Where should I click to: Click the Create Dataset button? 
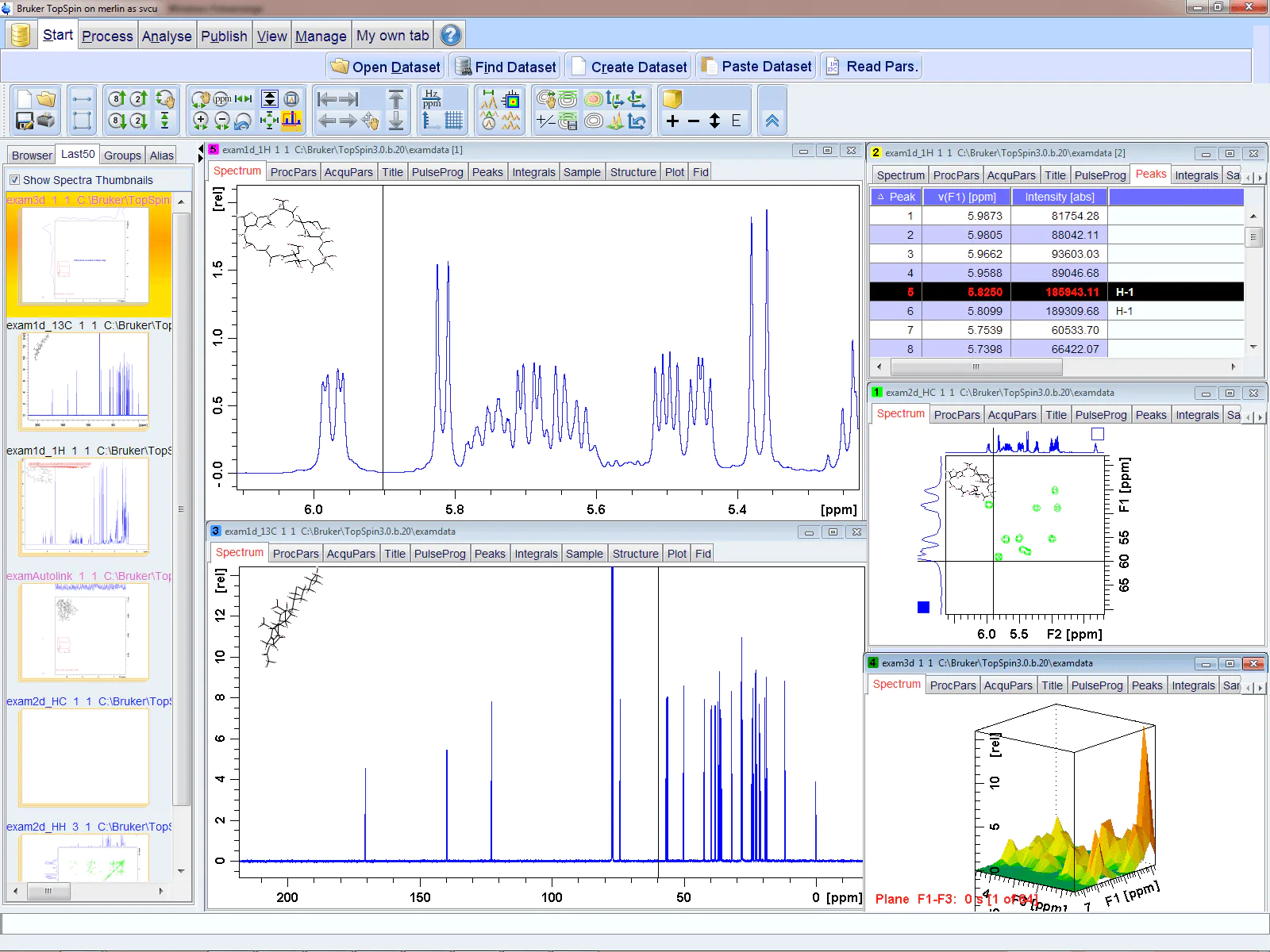click(629, 67)
